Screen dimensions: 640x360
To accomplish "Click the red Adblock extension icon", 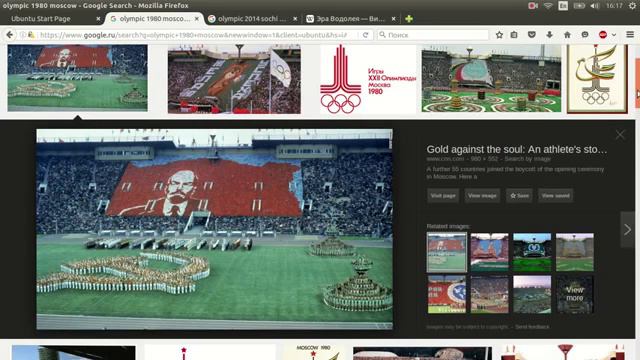I will 603,35.
